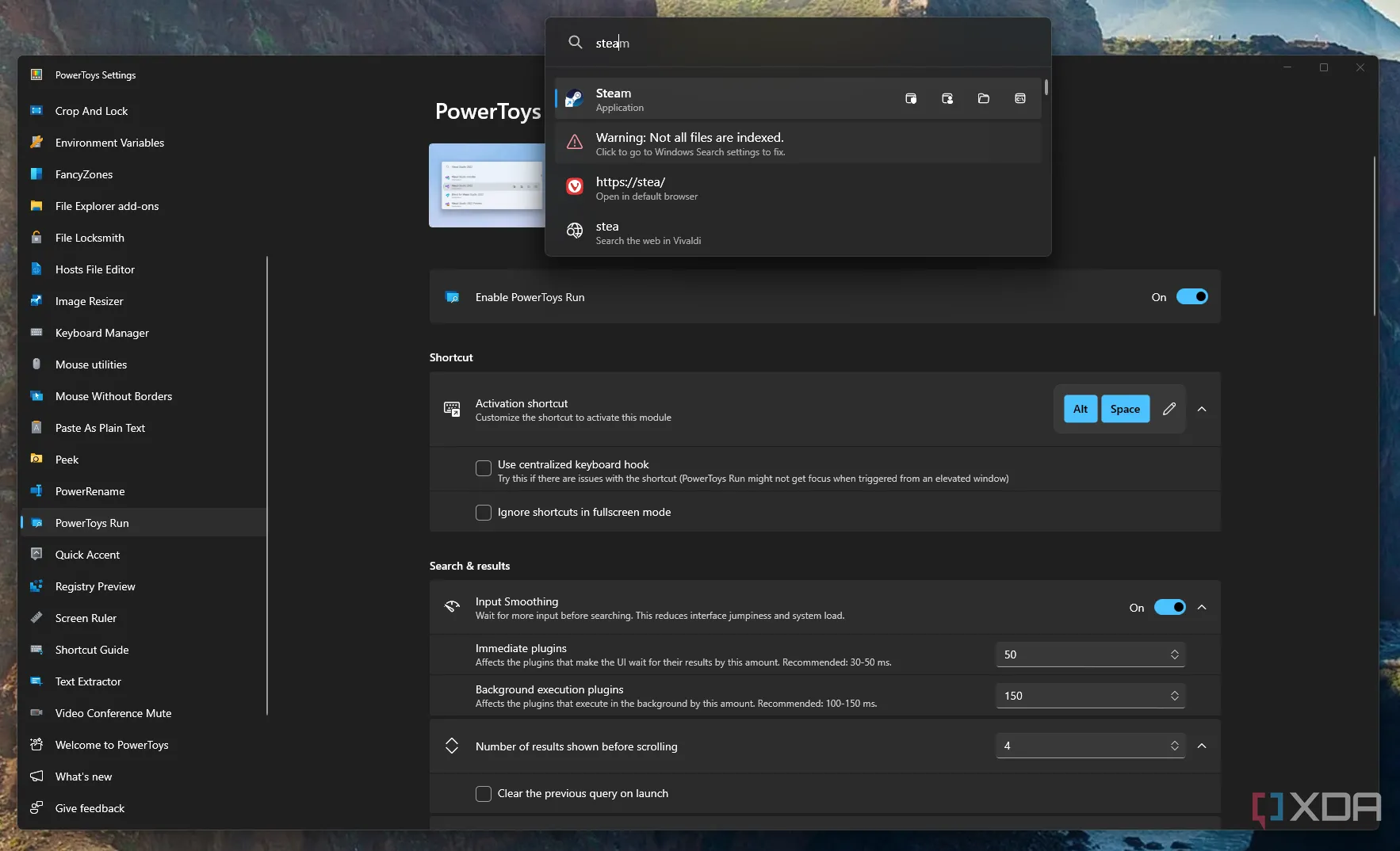Run Steam as different user icon
This screenshot has width=1400, height=851.
[947, 98]
